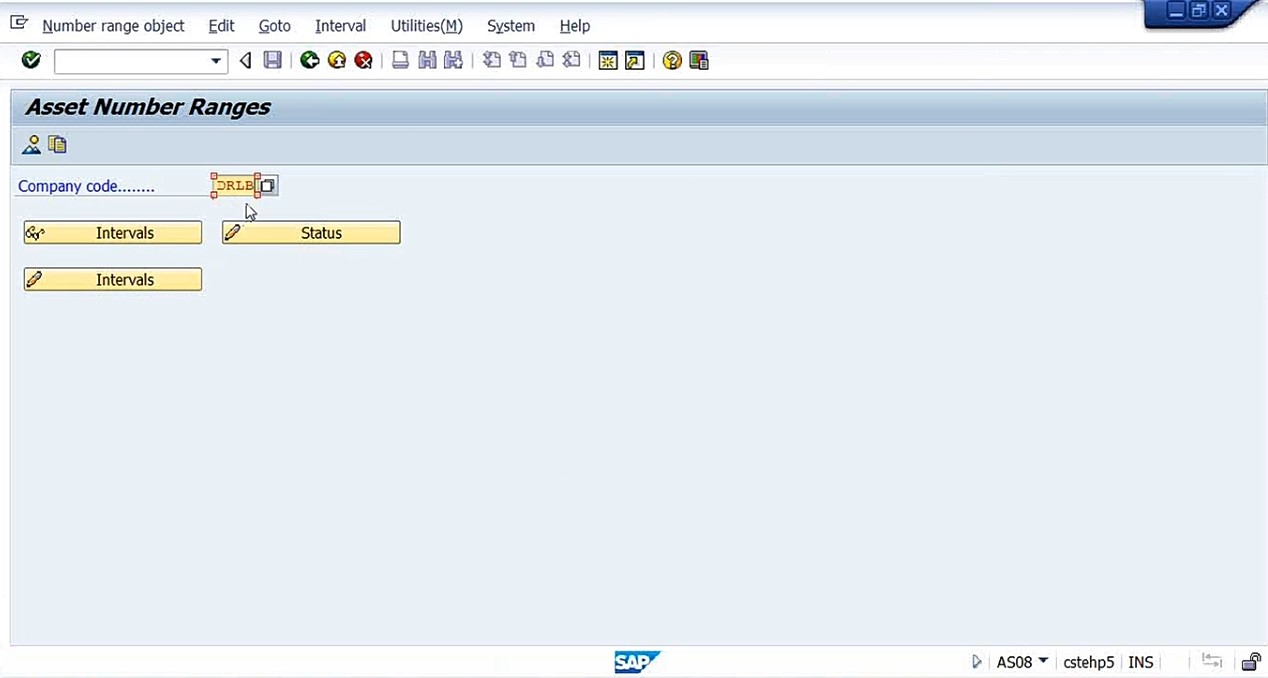
Task: Open the window system menu icon
Action: [18, 23]
